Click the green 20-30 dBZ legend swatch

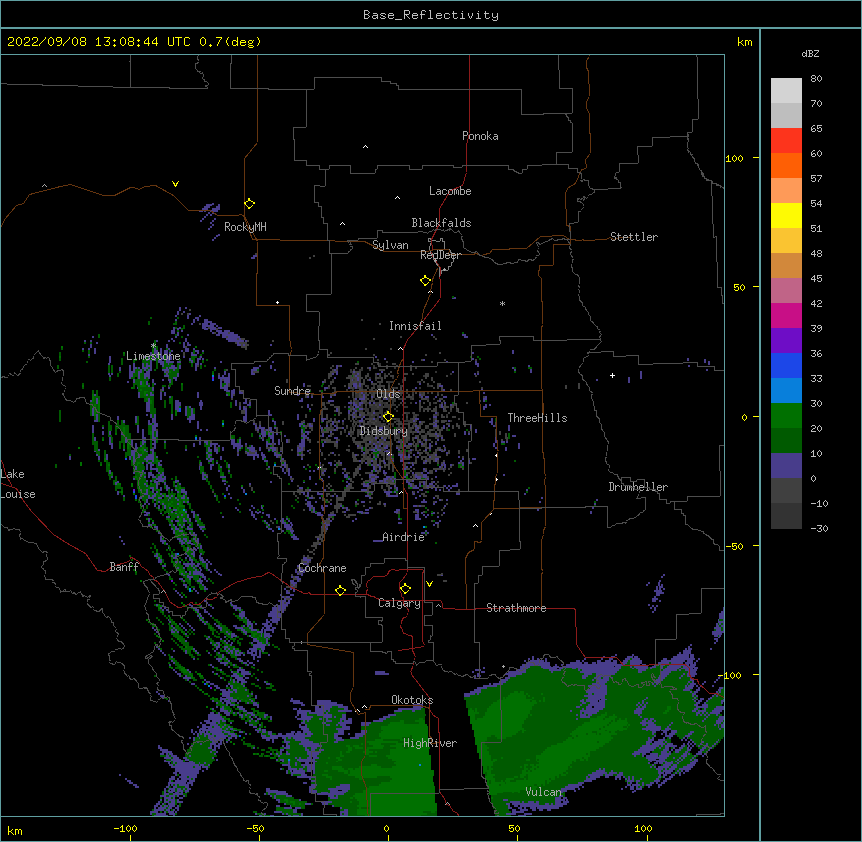point(786,416)
